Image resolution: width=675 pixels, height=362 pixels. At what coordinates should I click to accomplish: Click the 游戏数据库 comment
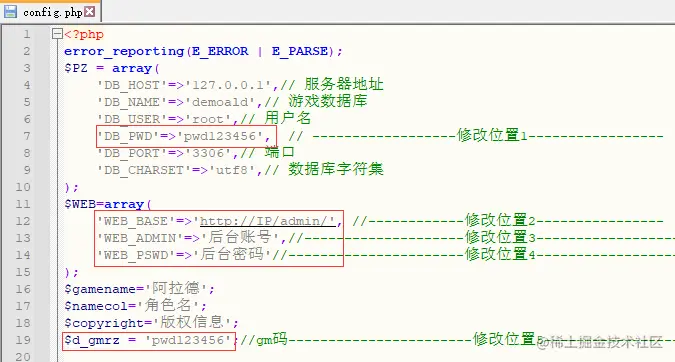click(328, 101)
